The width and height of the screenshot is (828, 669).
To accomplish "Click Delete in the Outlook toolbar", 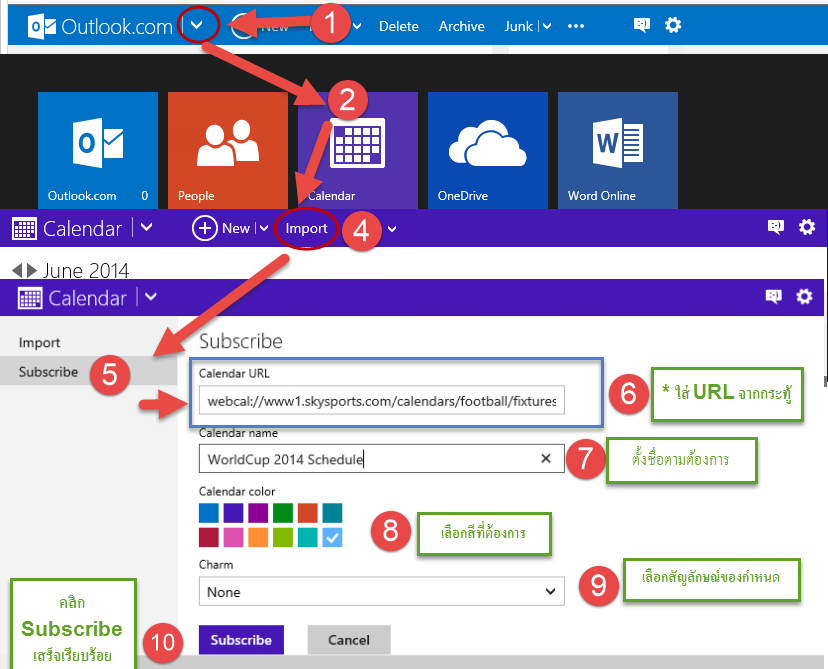I will 399,26.
